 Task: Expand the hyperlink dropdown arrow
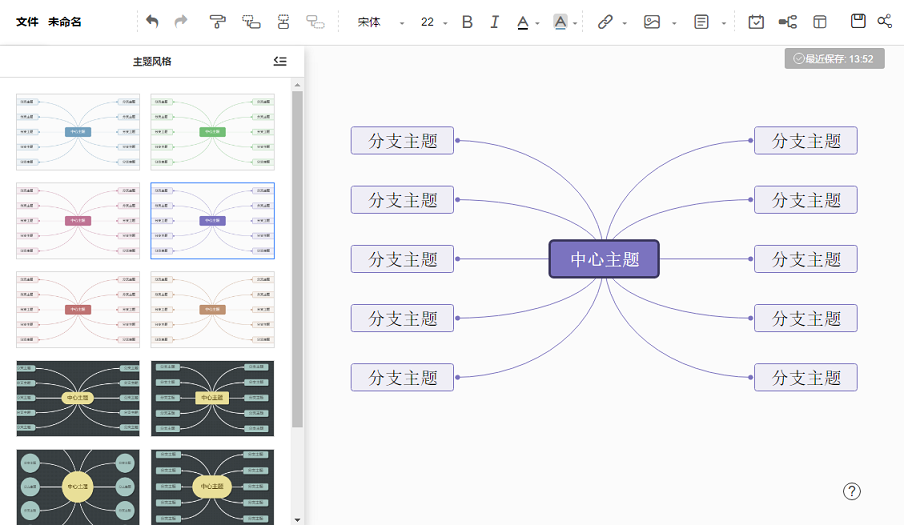pos(624,24)
